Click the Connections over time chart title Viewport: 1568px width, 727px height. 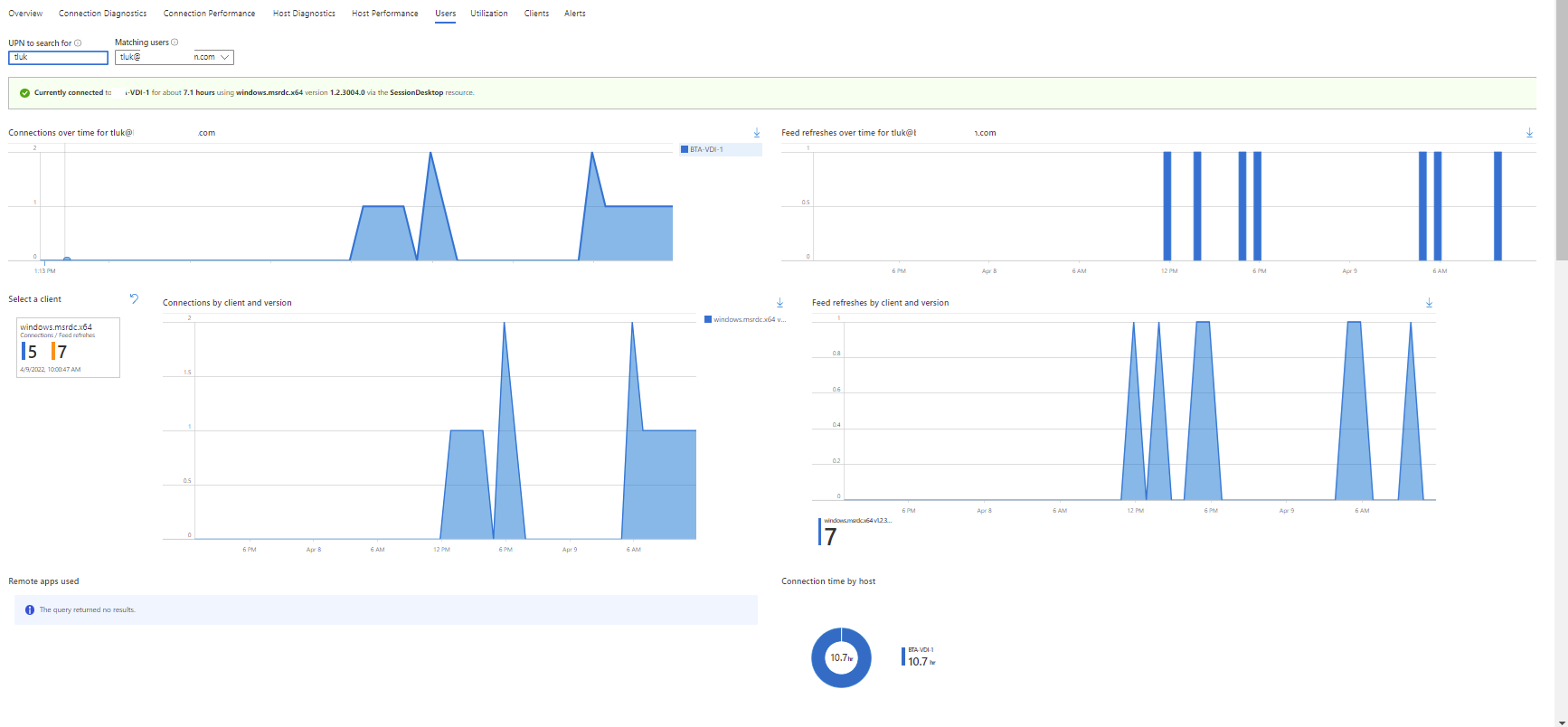pos(112,133)
